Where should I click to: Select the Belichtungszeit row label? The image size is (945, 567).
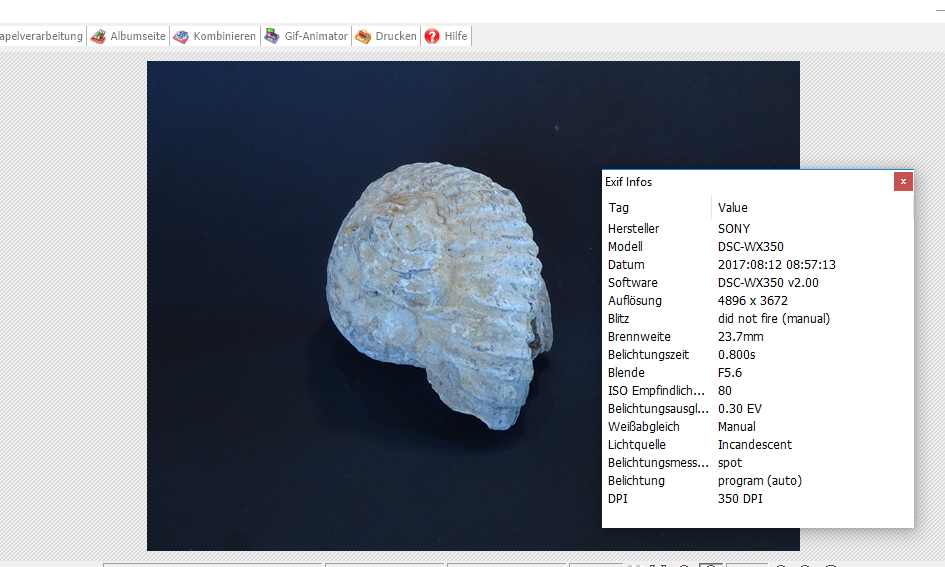648,355
